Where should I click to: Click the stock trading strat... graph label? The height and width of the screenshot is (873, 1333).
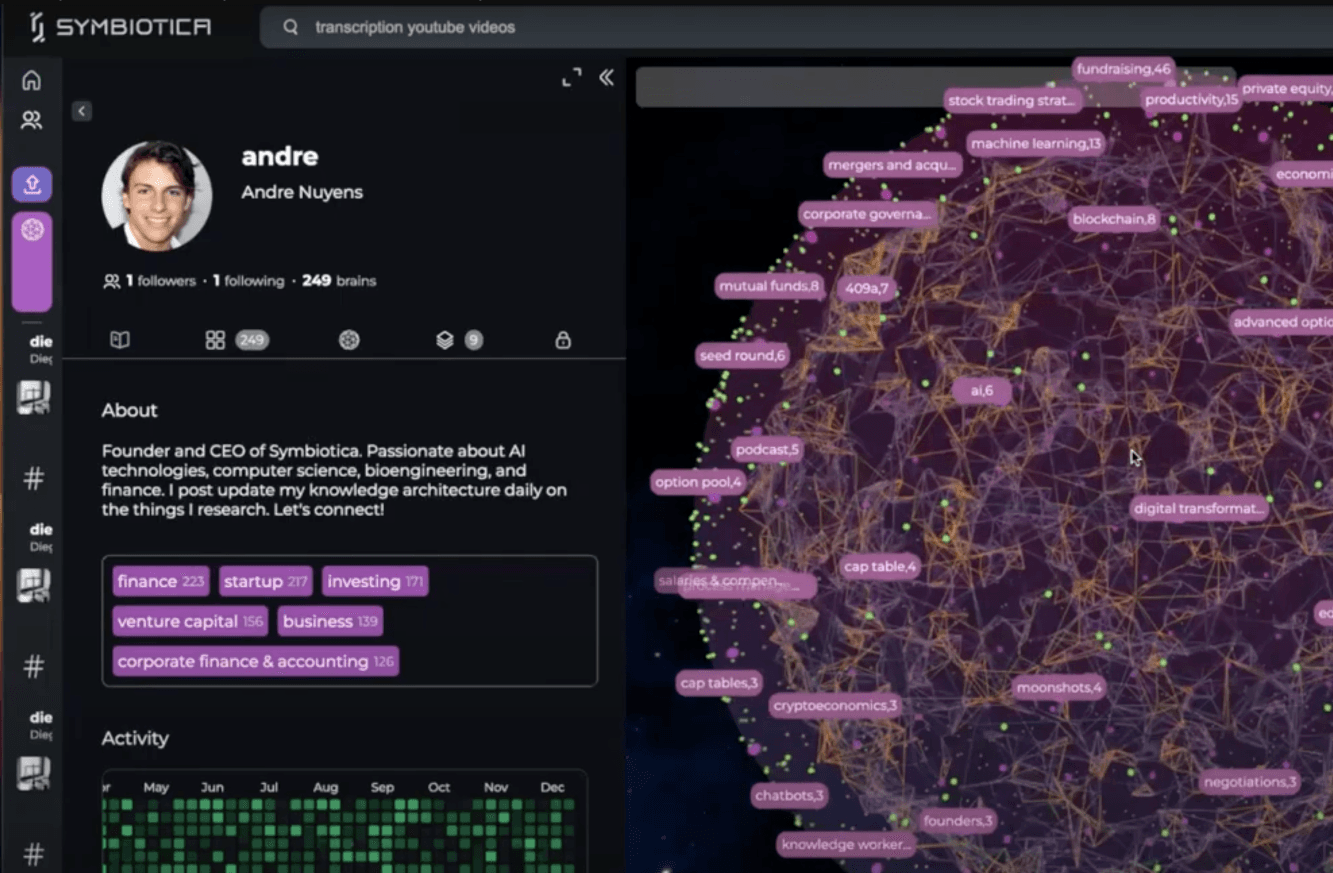1014,100
